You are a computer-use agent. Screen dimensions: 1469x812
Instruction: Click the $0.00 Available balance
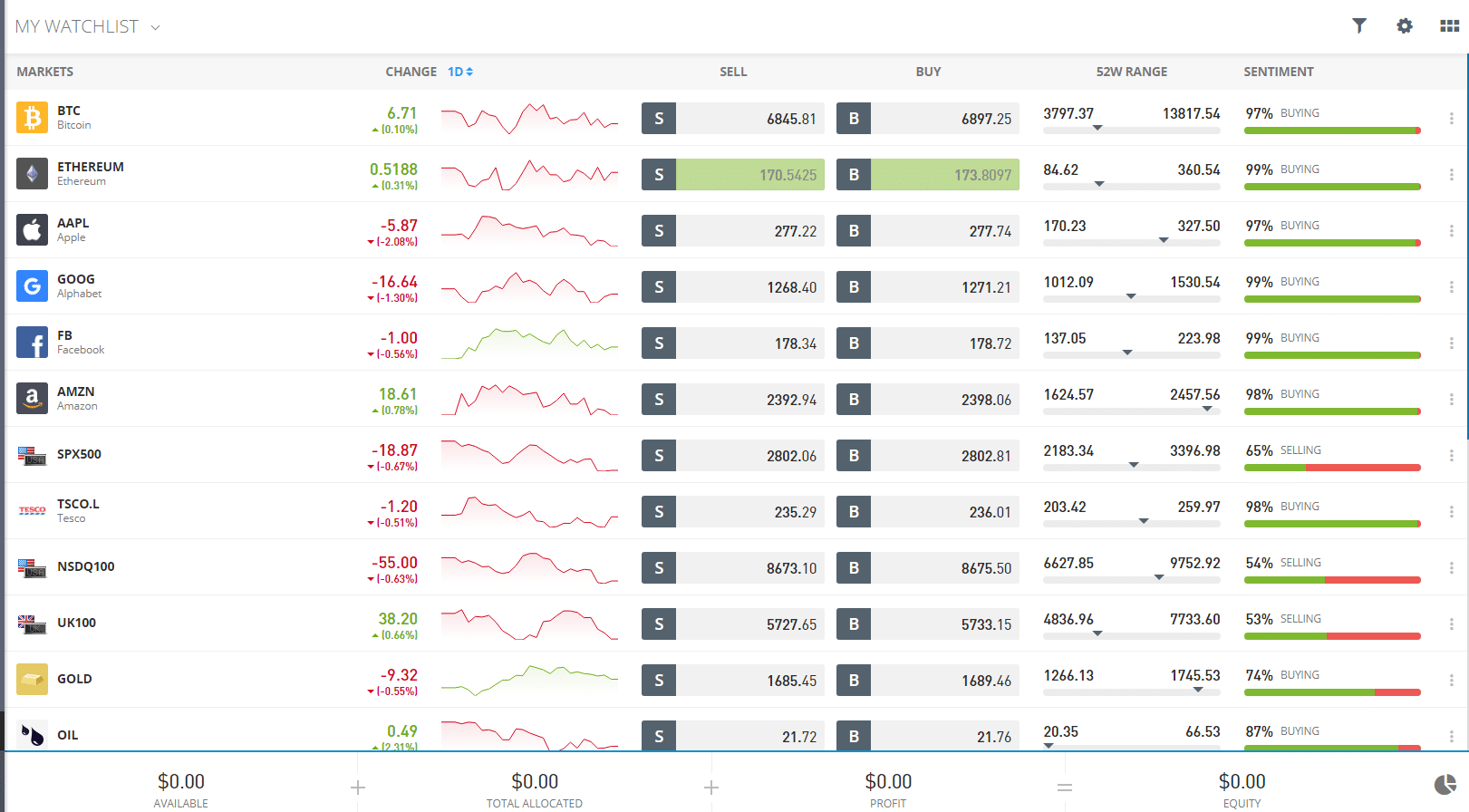point(181,781)
